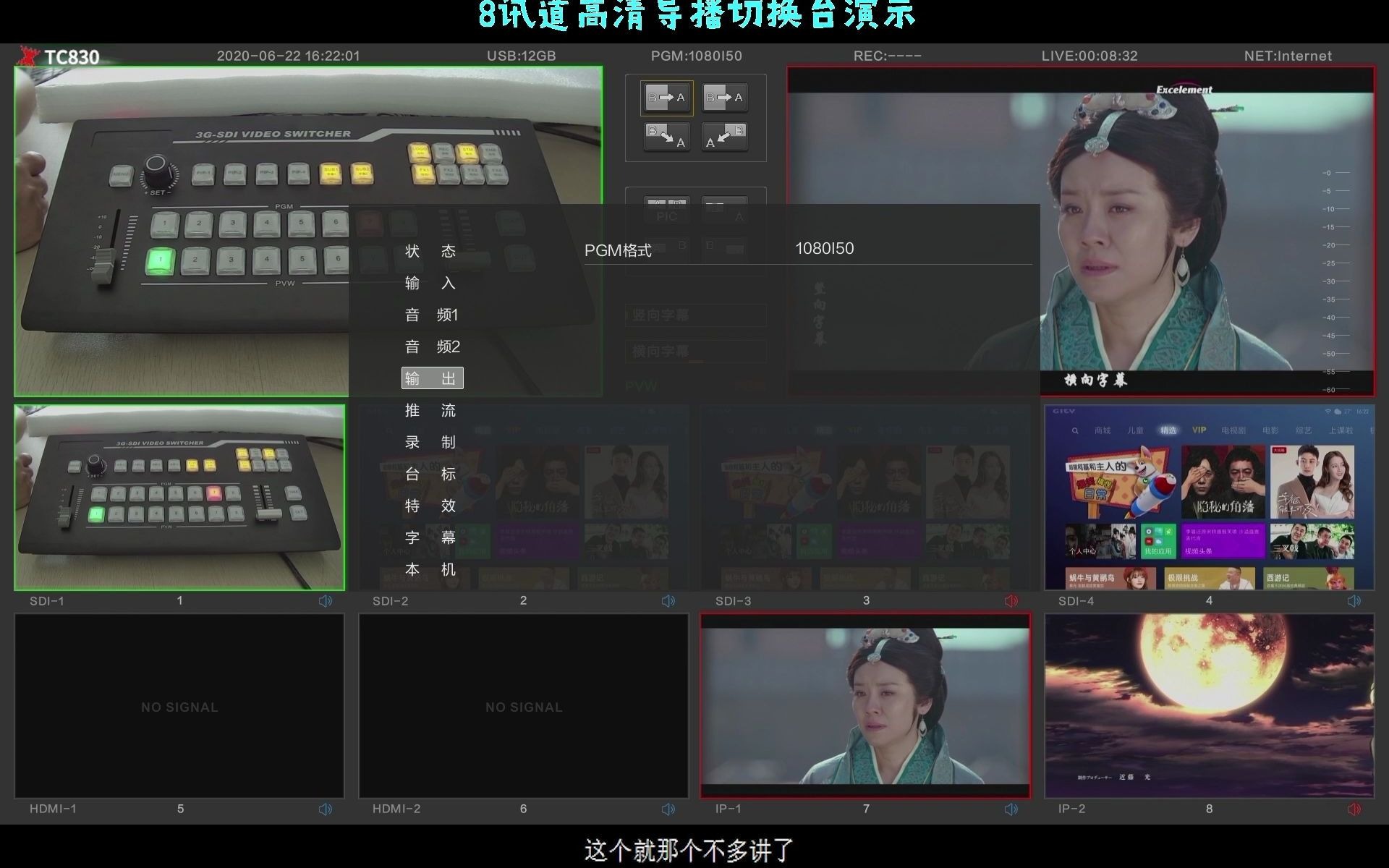Click the PGM audio level meter scale

(x=1336, y=281)
